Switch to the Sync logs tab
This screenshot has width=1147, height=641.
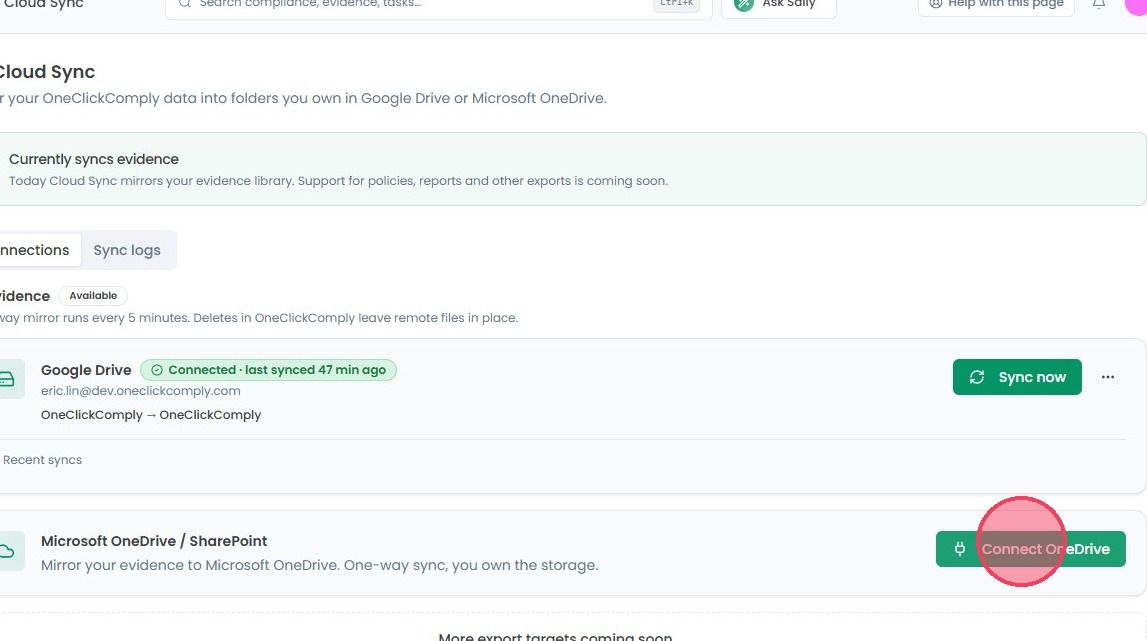click(x=127, y=250)
